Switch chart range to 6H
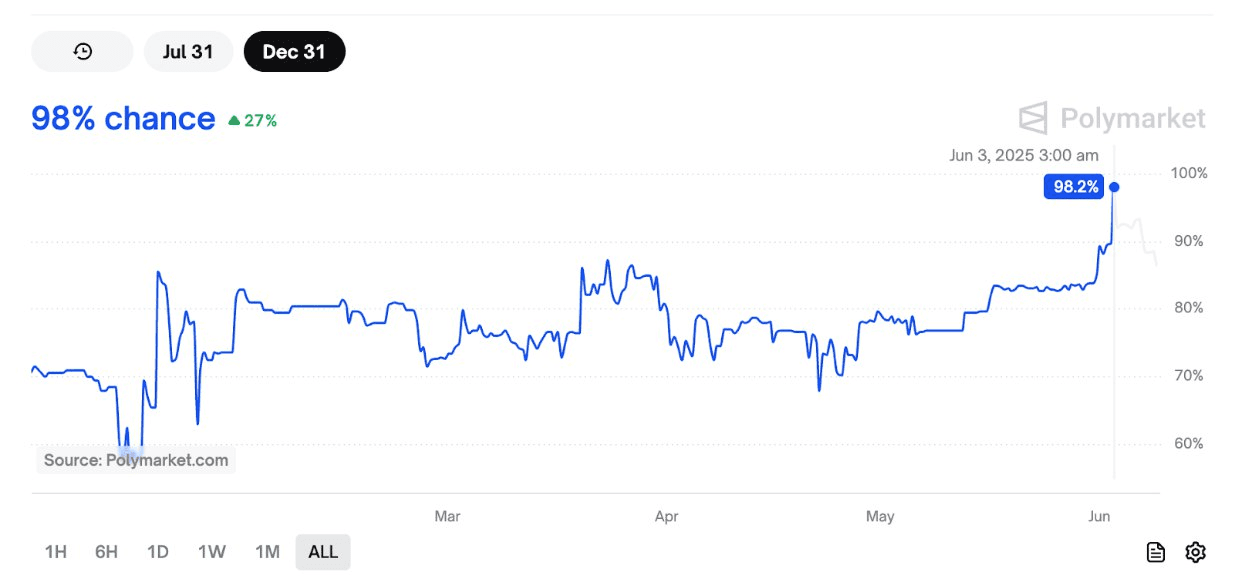The height and width of the screenshot is (582, 1254). pyautogui.click(x=107, y=552)
